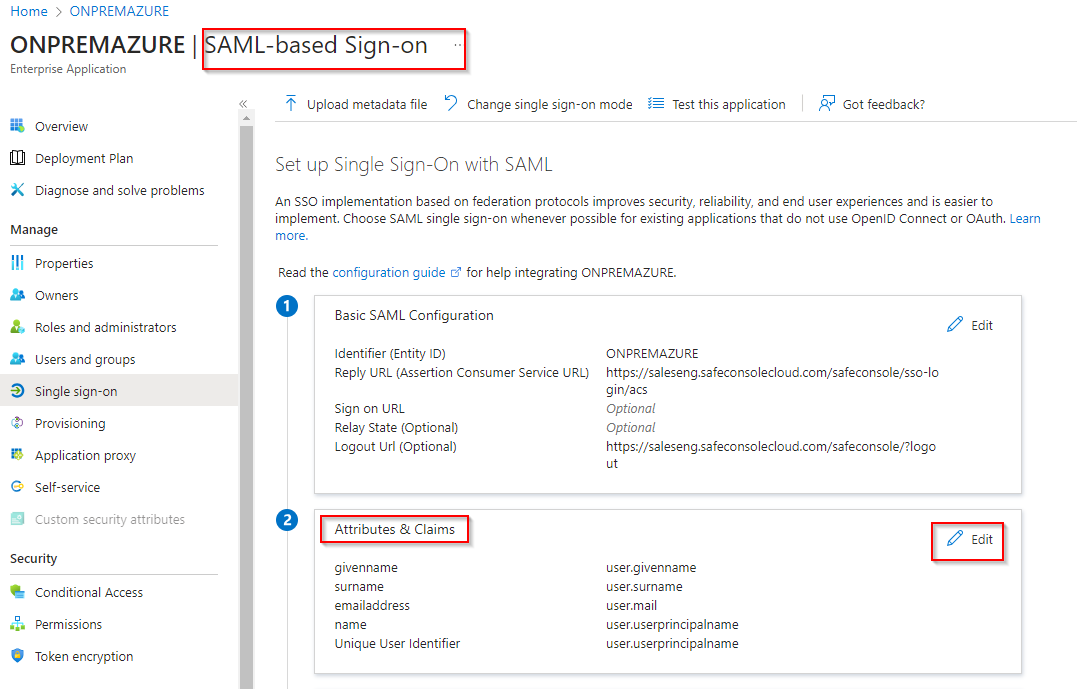Viewport: 1077px width, 689px height.
Task: Click the Application proxy icon
Action: 17,454
